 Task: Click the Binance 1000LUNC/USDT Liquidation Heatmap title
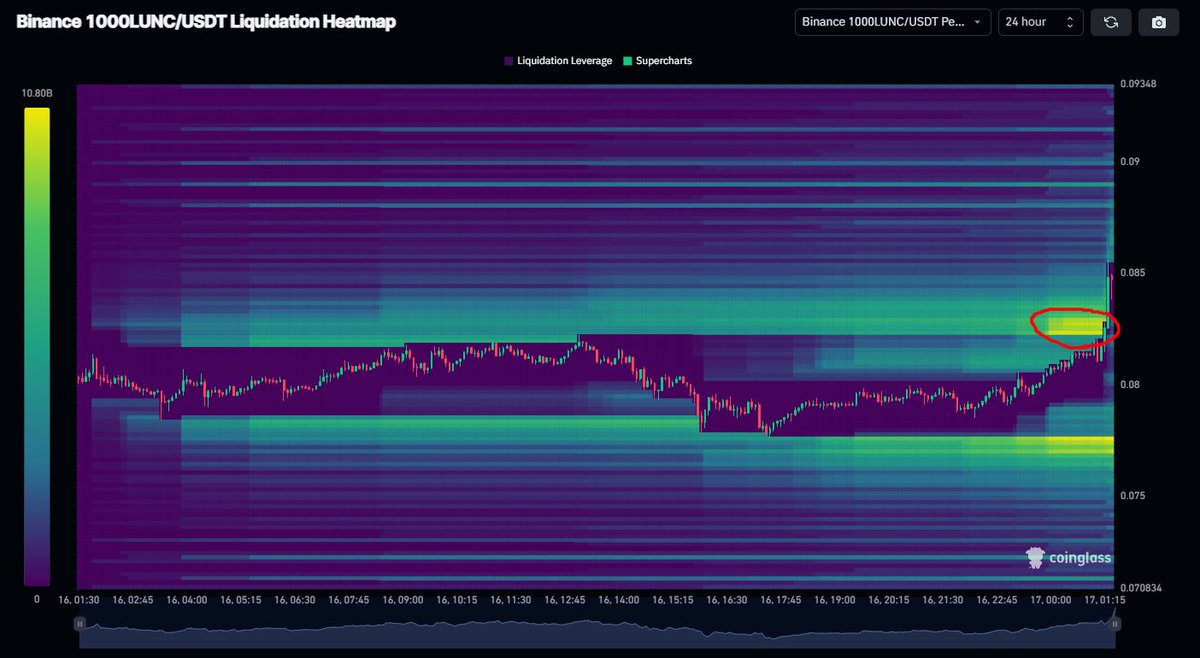click(206, 22)
